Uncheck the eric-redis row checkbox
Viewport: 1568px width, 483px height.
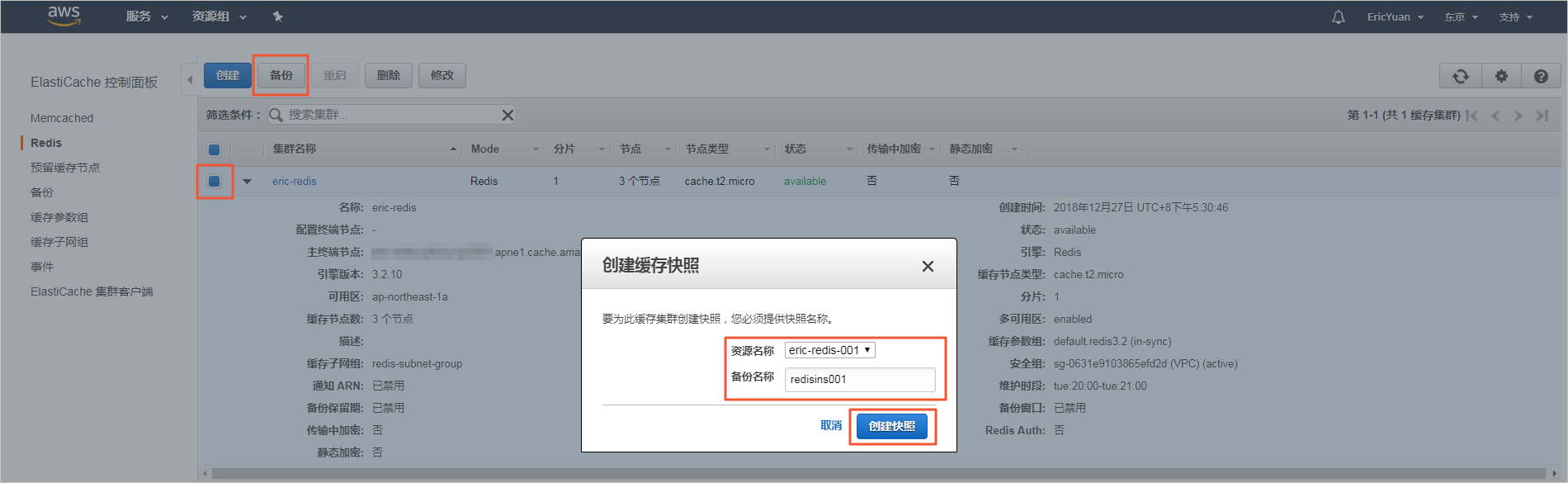(x=215, y=181)
